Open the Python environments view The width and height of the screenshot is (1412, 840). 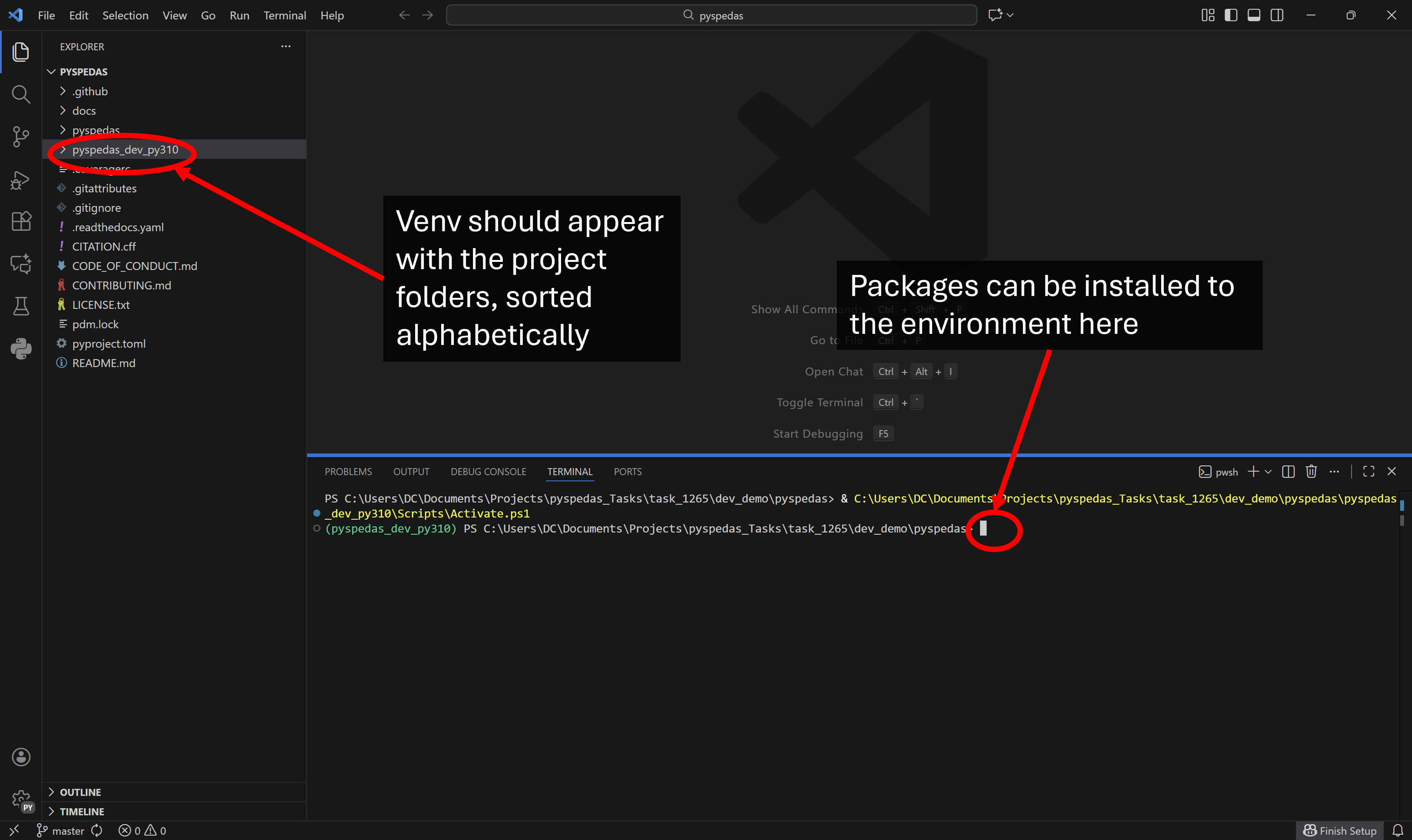(x=21, y=349)
